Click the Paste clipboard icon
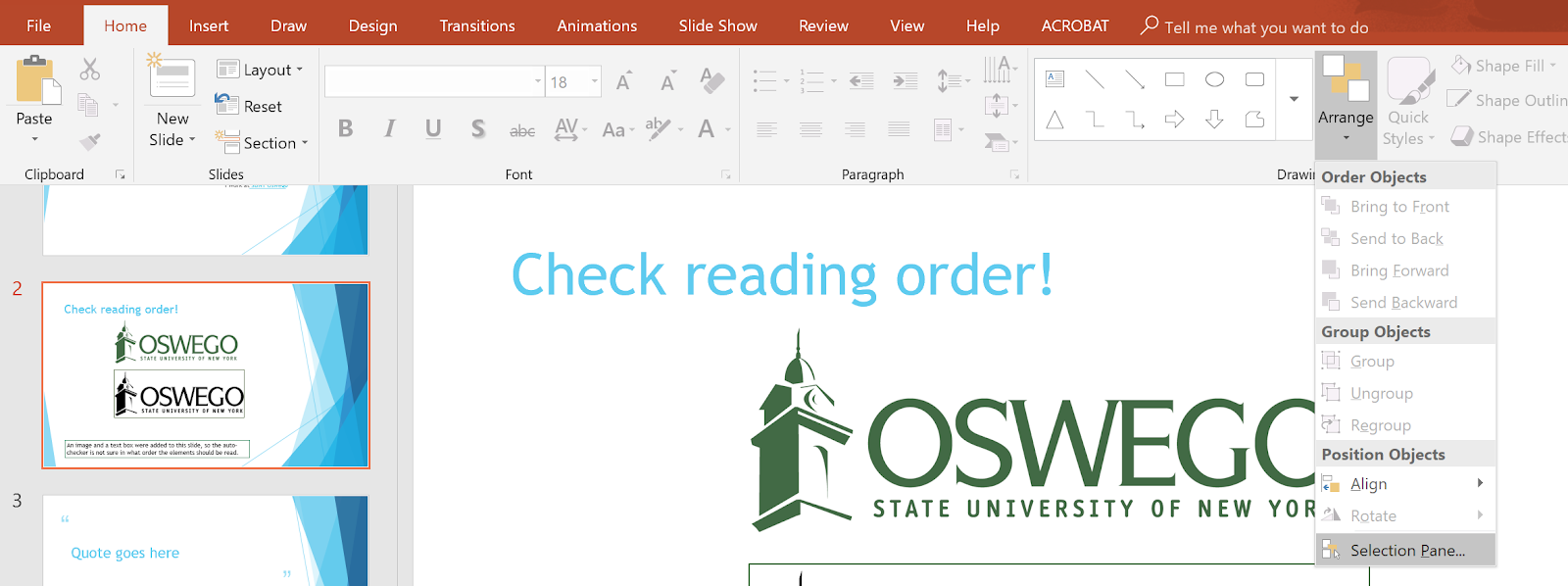 (36, 80)
